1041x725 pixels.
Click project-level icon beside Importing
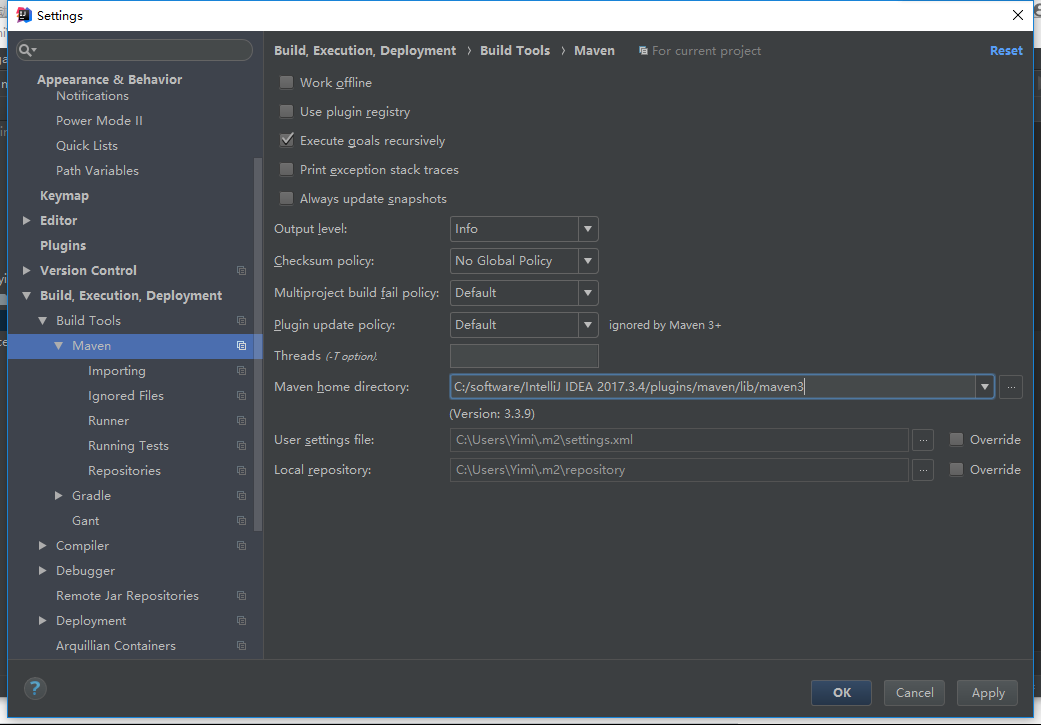pos(242,371)
